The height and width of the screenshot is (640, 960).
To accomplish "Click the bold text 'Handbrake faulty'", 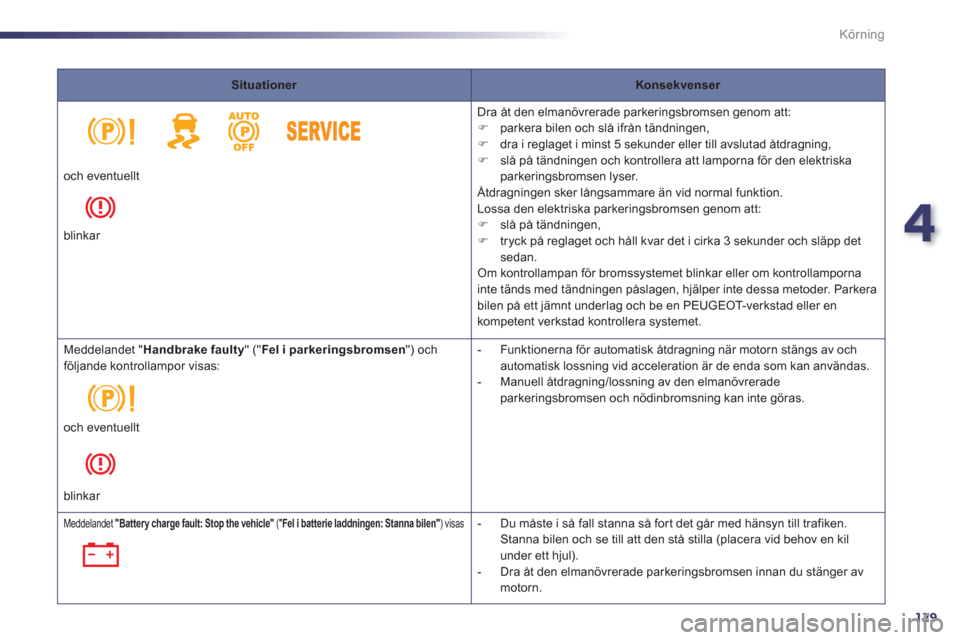I will [x=193, y=350].
